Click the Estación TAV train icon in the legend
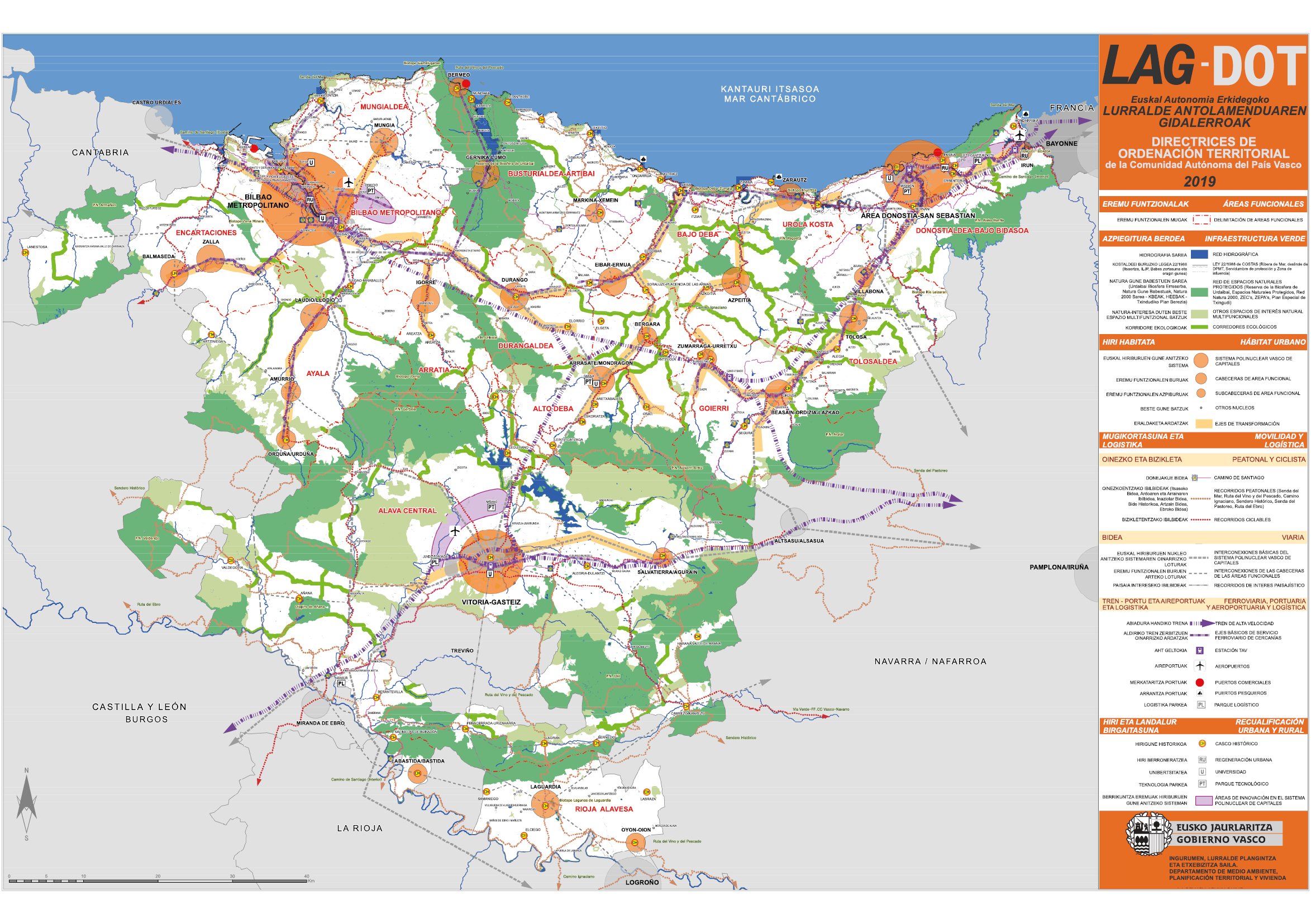1311x924 pixels. coord(1200,650)
